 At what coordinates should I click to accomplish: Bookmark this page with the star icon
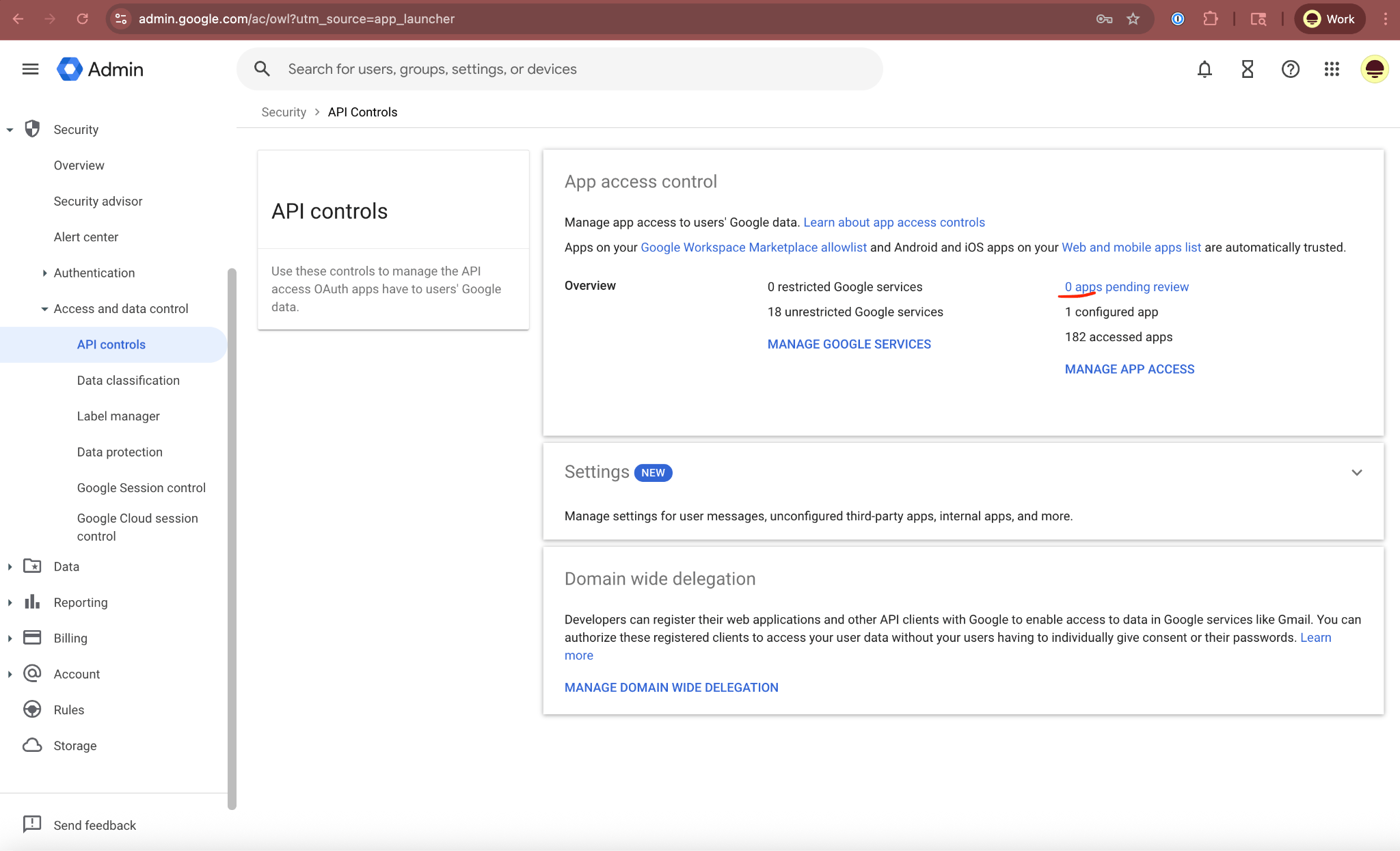1133,18
